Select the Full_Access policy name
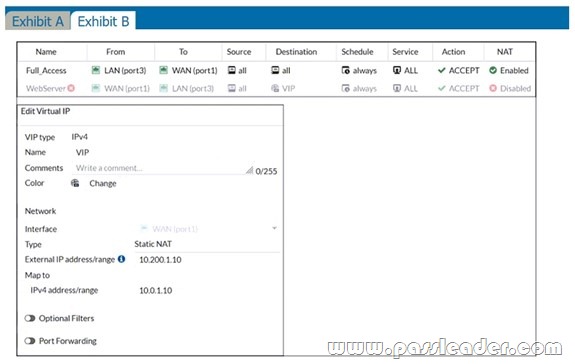Image resolution: width=575 pixels, height=364 pixels. coord(46,70)
